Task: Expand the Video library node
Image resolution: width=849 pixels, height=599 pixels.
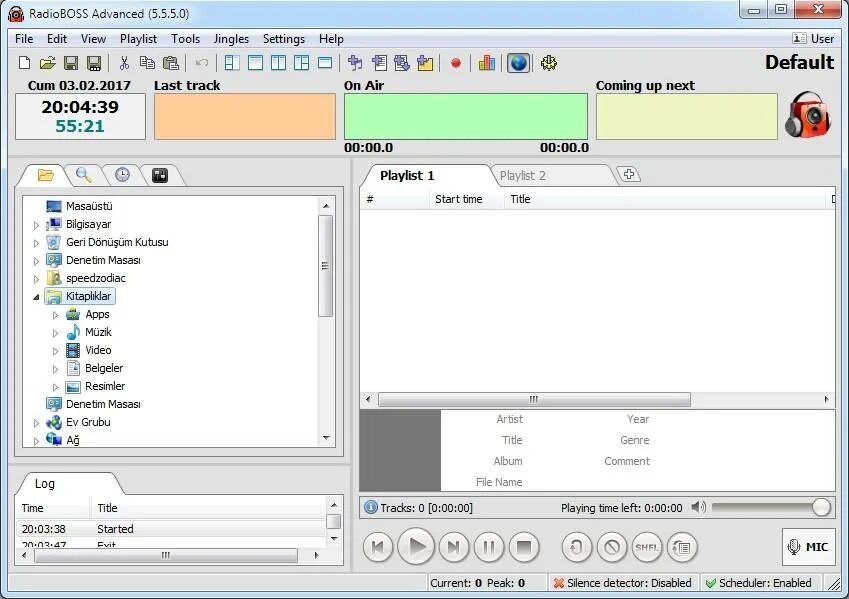Action: (55, 351)
